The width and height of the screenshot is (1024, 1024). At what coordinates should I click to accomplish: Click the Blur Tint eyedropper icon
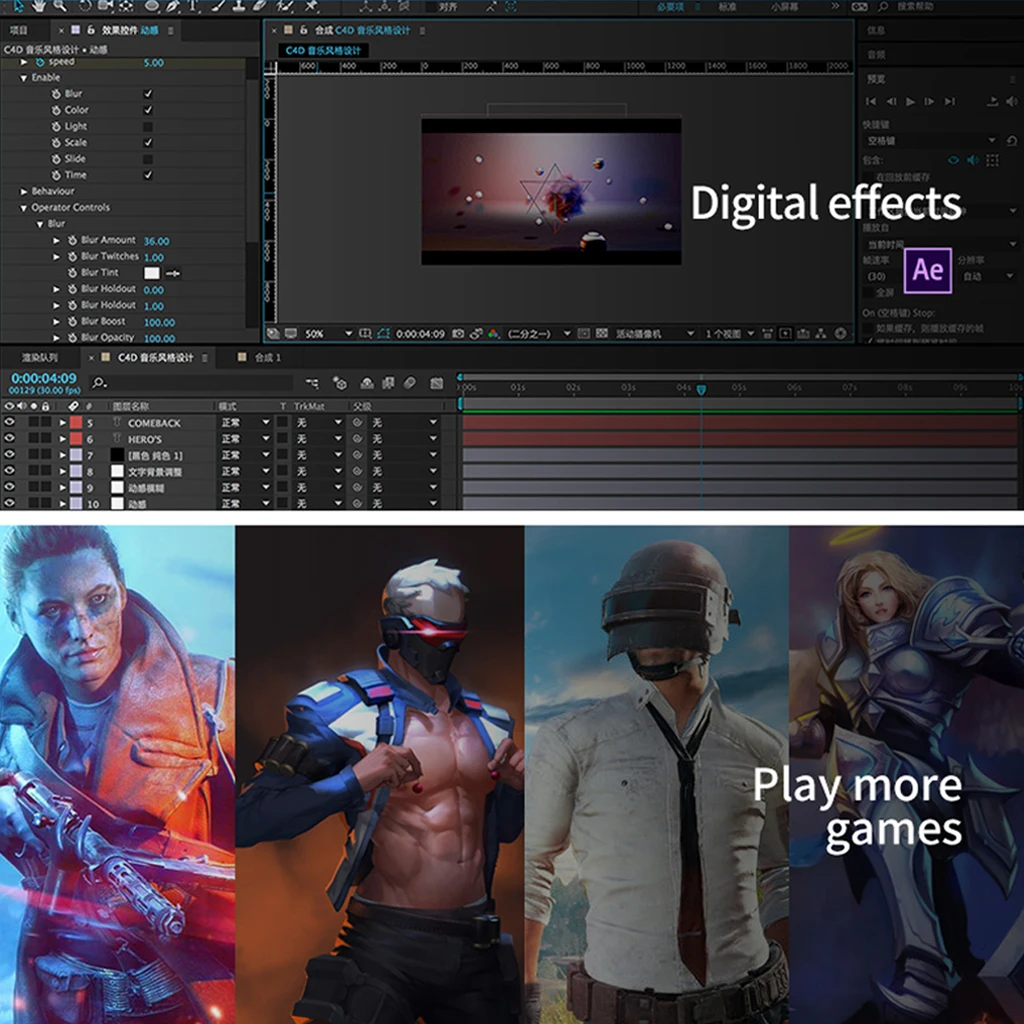[x=173, y=273]
